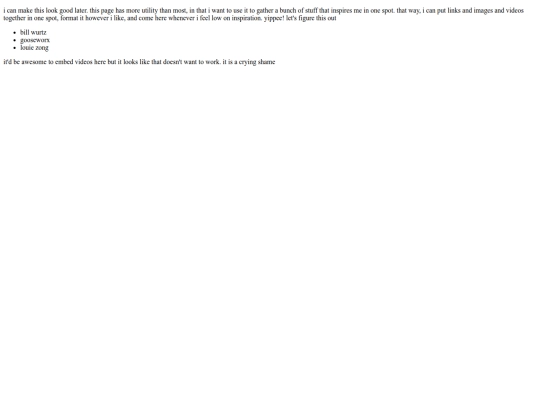Image resolution: width=540 pixels, height=405 pixels.
Task: Click the phrase 'let's figure this out'
Action: click(311, 18)
